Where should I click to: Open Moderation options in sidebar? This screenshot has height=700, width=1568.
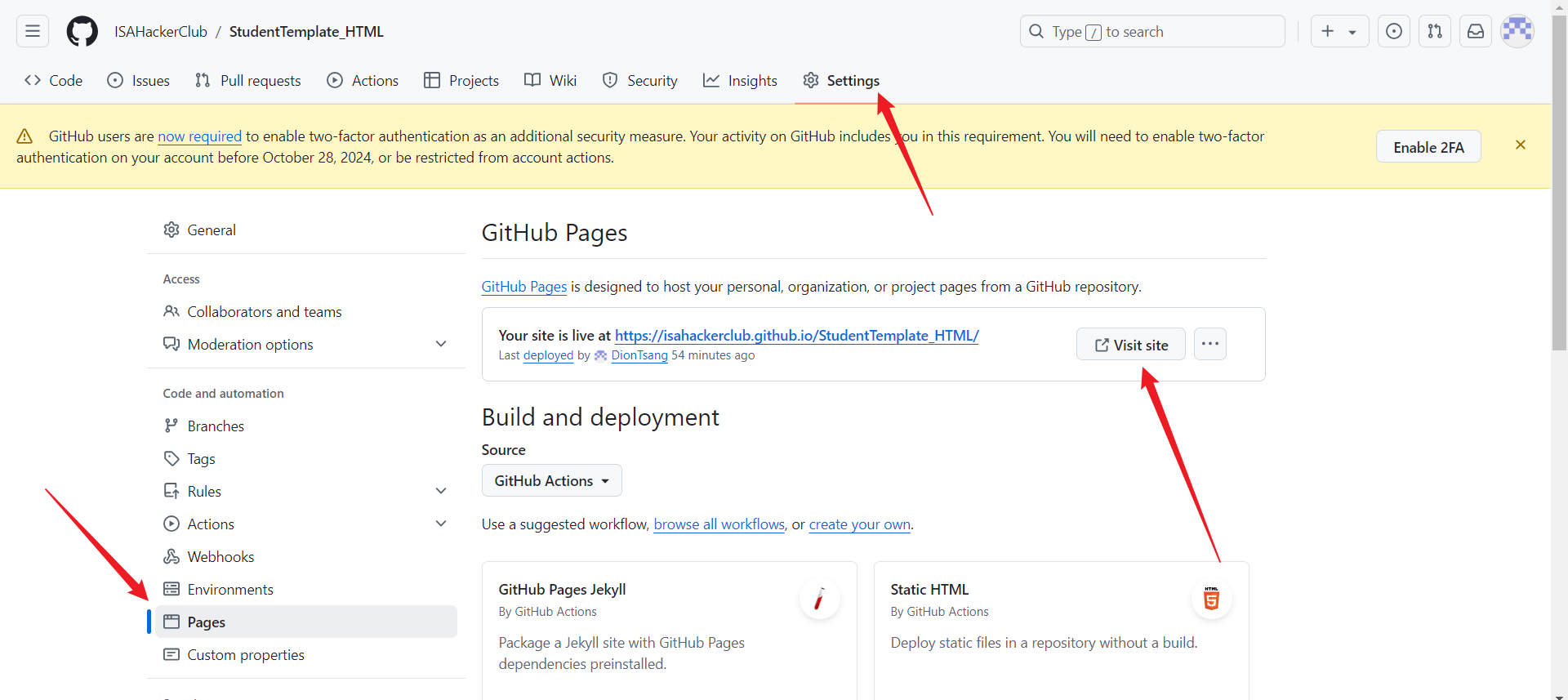tap(306, 344)
